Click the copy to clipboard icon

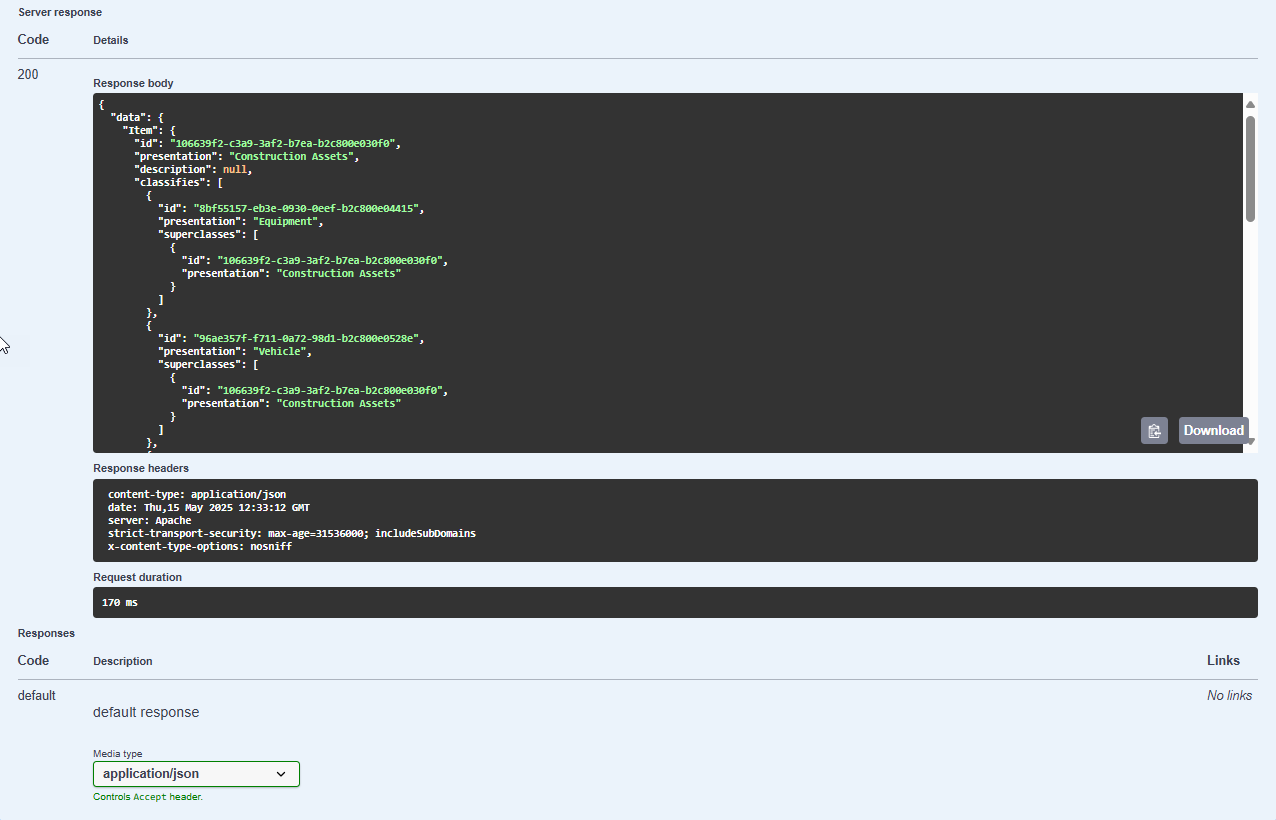coord(1154,431)
